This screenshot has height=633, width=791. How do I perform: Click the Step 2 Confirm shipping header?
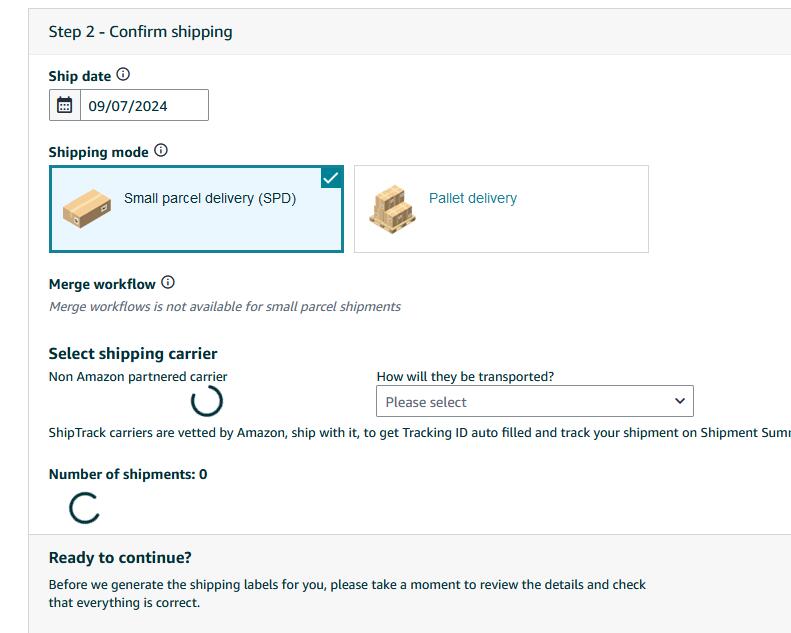[x=140, y=32]
